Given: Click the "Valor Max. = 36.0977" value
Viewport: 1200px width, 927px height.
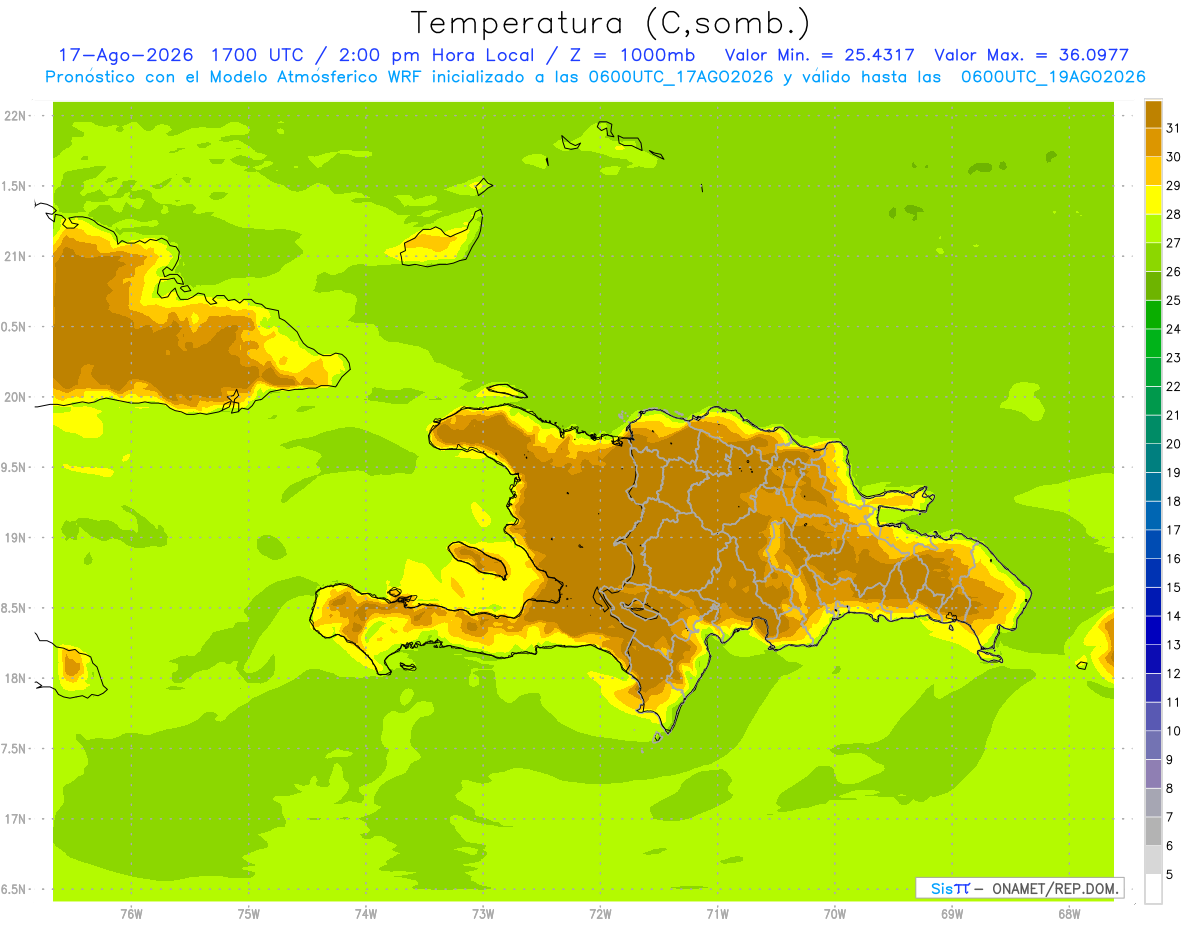Looking at the screenshot, I should pyautogui.click(x=1032, y=55).
